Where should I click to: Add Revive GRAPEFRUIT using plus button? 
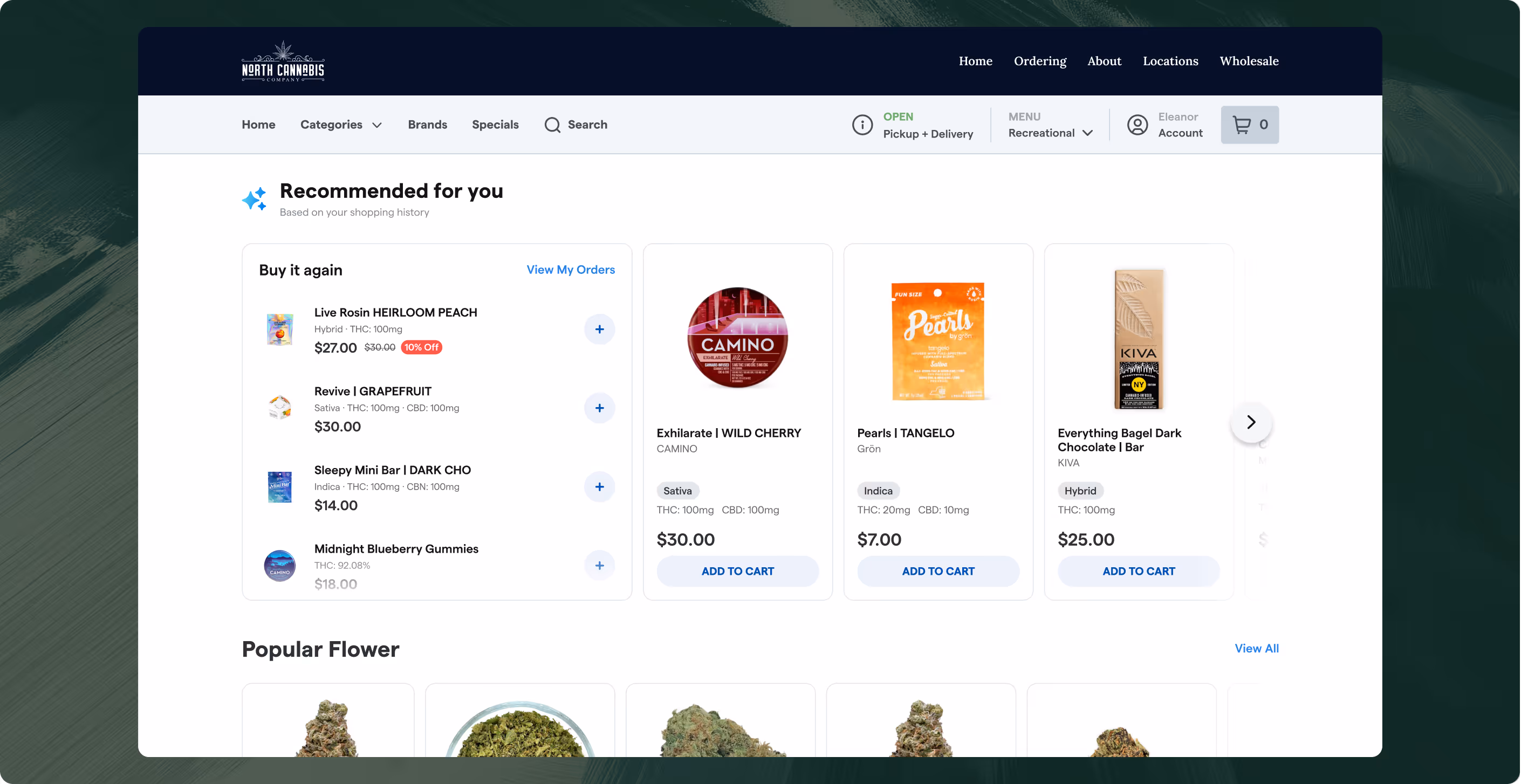599,408
